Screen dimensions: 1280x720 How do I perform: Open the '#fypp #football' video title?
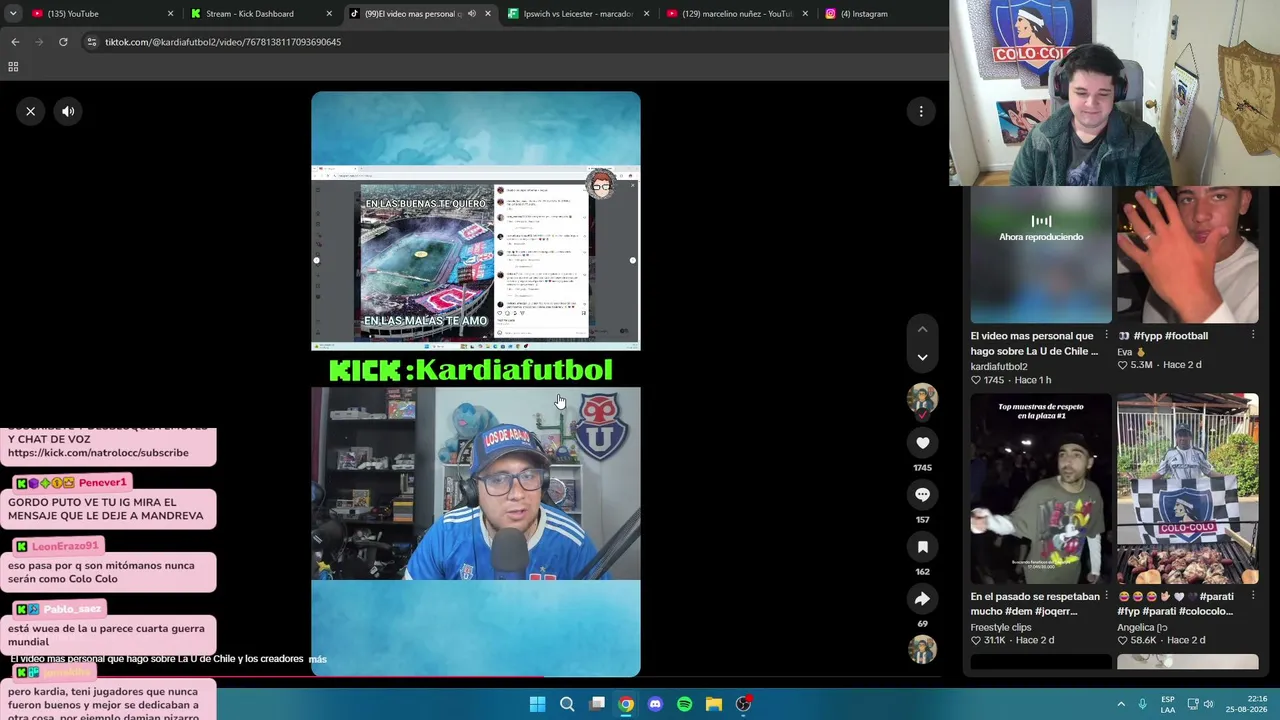[x=1170, y=336]
